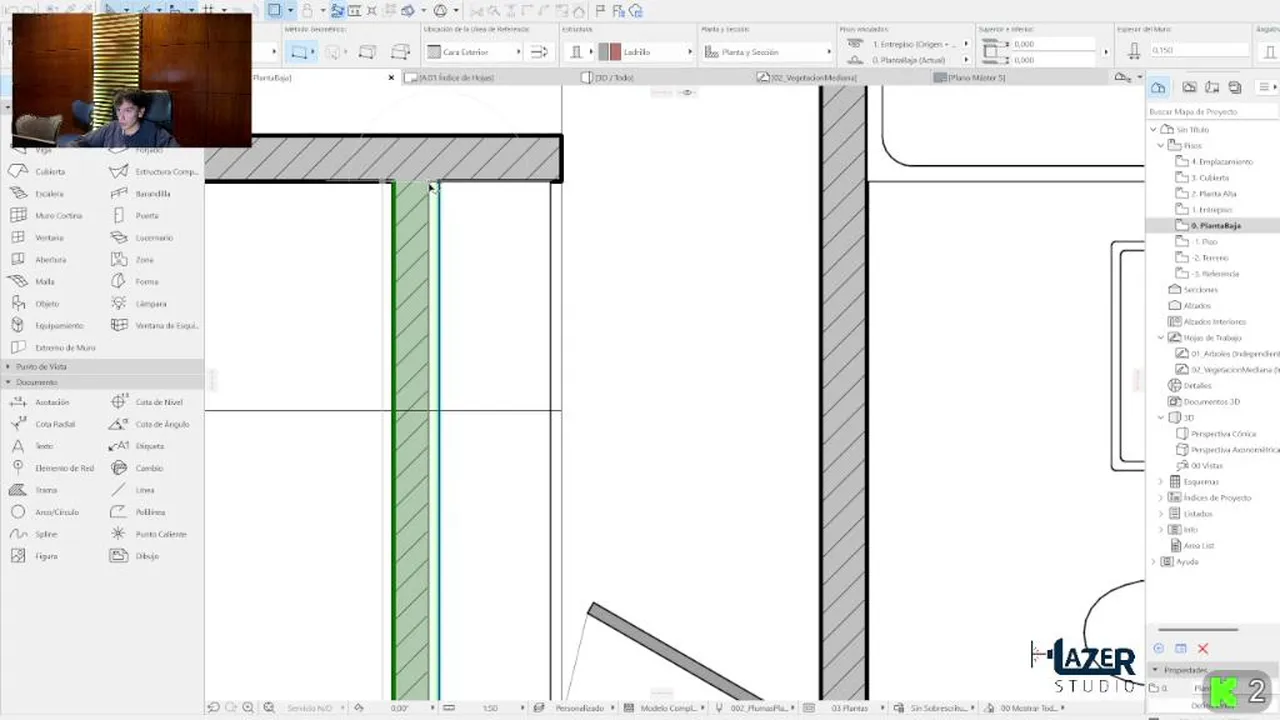Expand the Punto de Vista toolbox section
Image resolution: width=1280 pixels, height=720 pixels.
(x=9, y=367)
